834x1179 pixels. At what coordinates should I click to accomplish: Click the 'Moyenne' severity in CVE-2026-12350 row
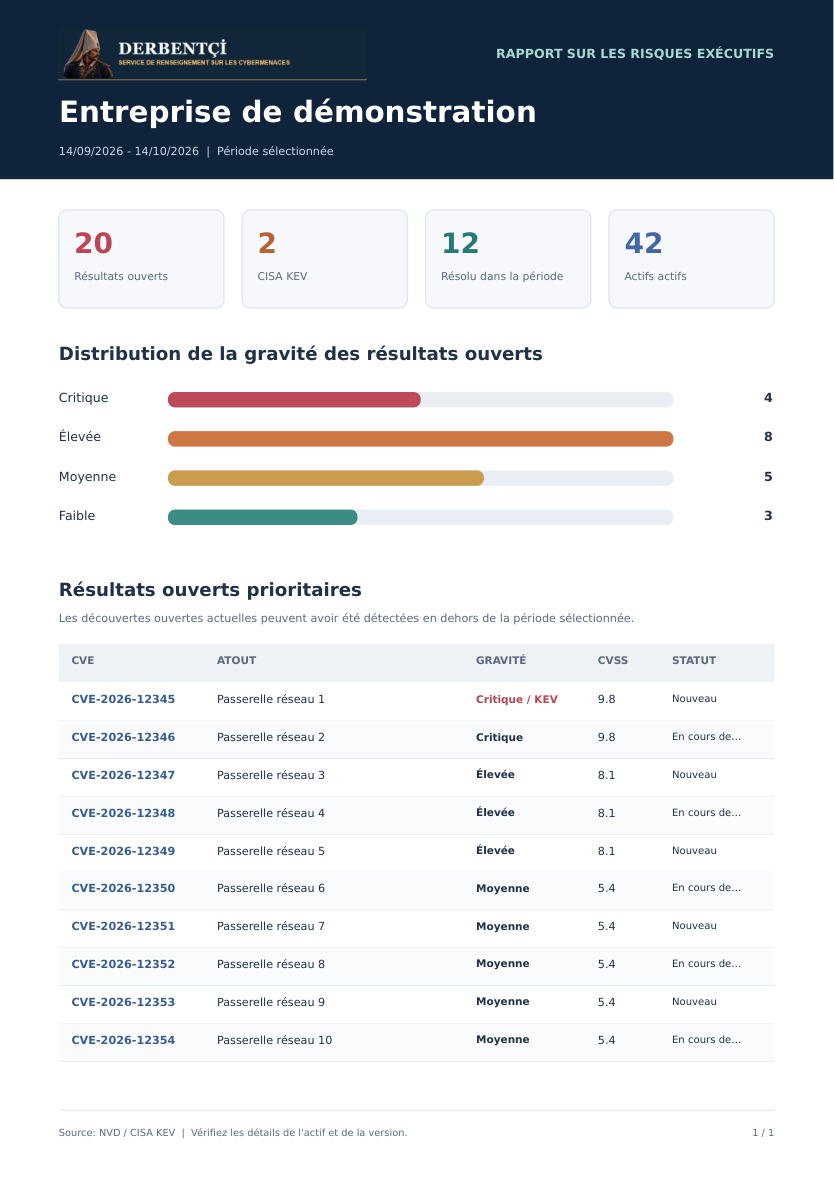[502, 889]
